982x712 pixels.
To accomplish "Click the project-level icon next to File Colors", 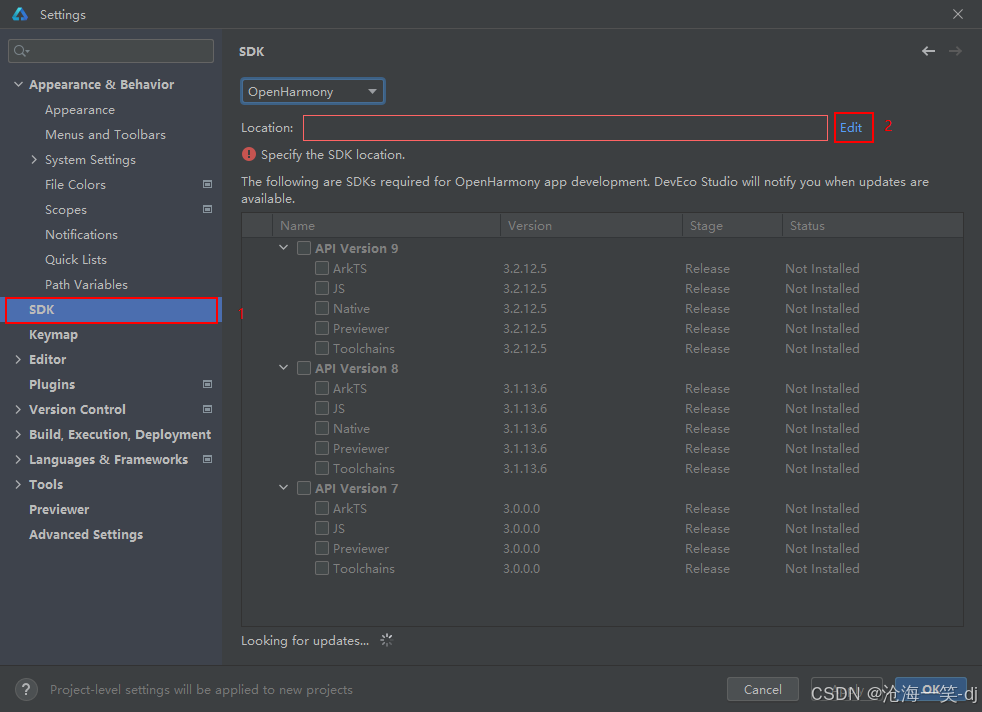I will [x=207, y=184].
